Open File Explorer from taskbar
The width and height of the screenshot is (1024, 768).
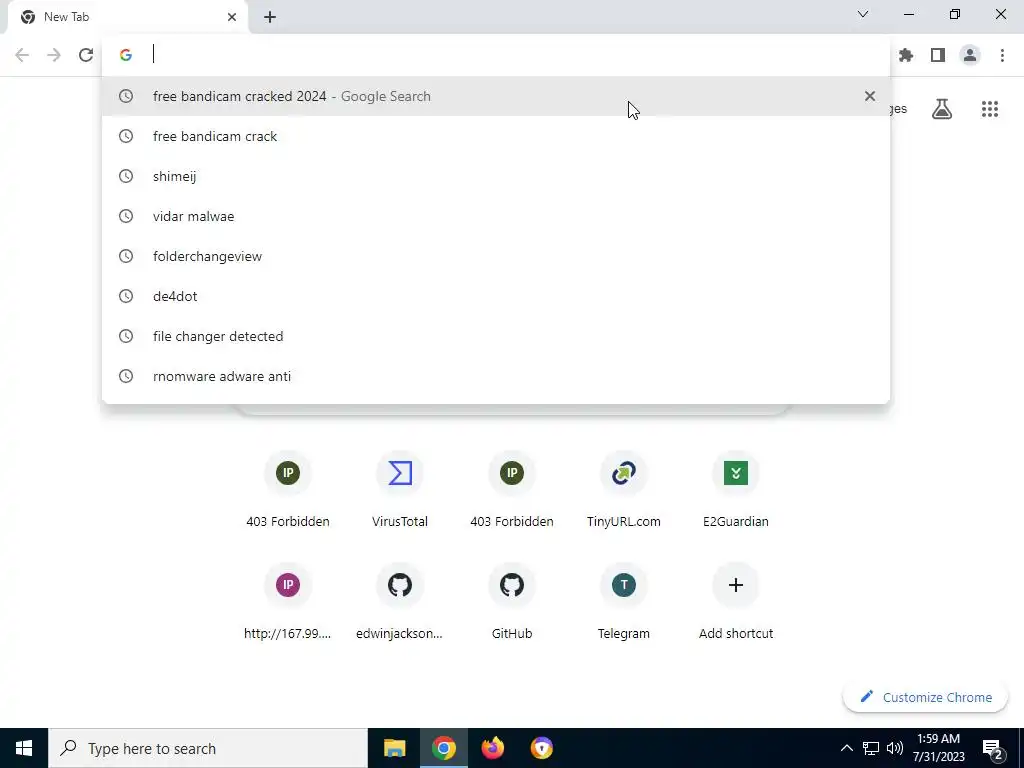[x=394, y=748]
